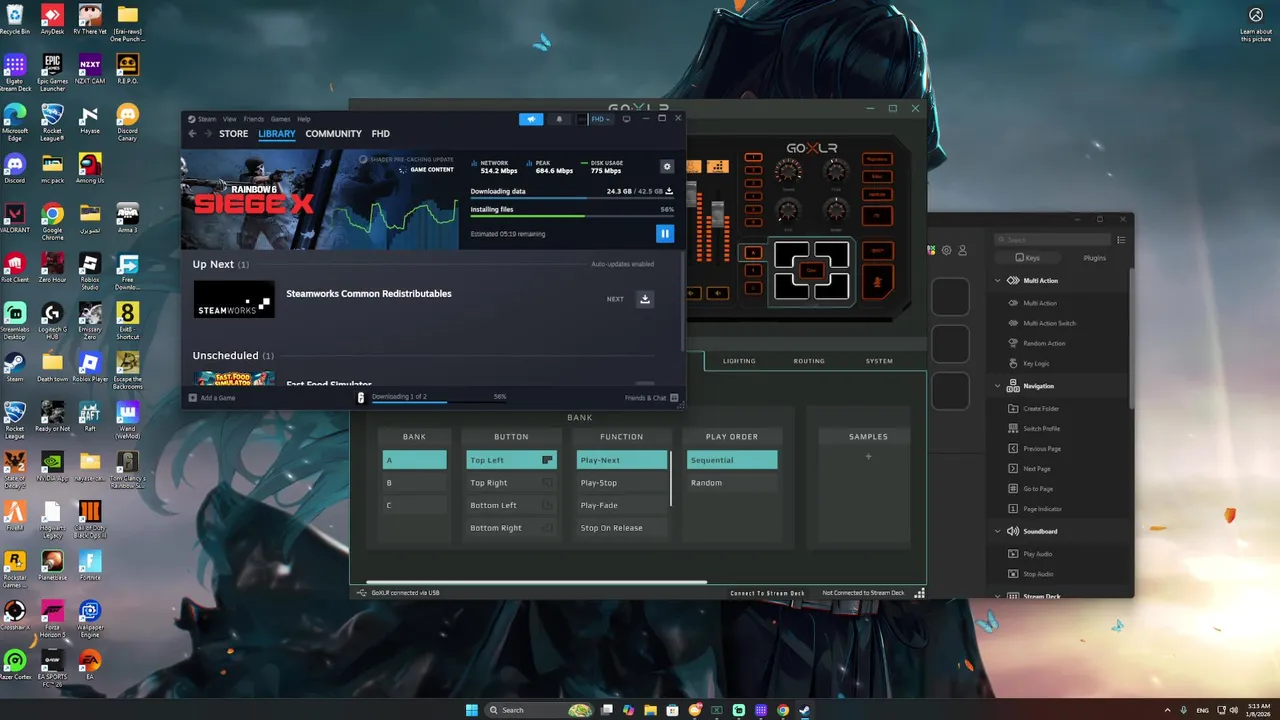The height and width of the screenshot is (720, 1280).
Task: Open the Steam Friends menu
Action: [254, 119]
